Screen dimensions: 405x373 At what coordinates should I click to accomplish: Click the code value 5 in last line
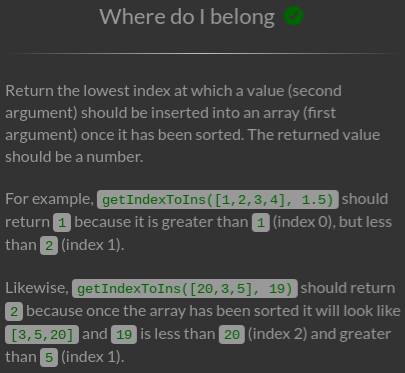pyautogui.click(x=49, y=358)
